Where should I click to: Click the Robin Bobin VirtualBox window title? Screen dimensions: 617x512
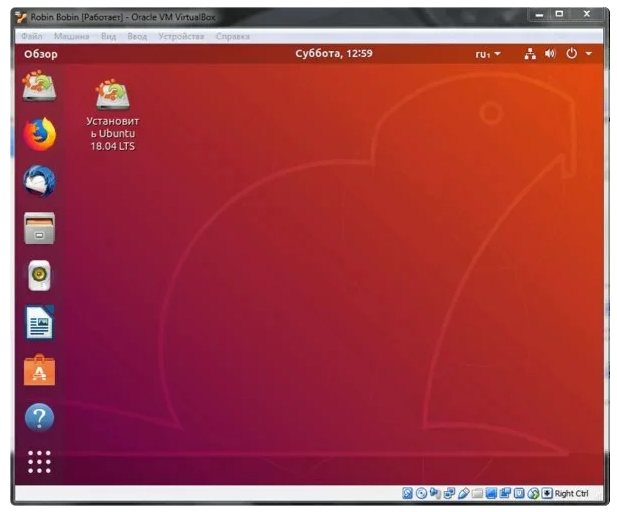(123, 17)
